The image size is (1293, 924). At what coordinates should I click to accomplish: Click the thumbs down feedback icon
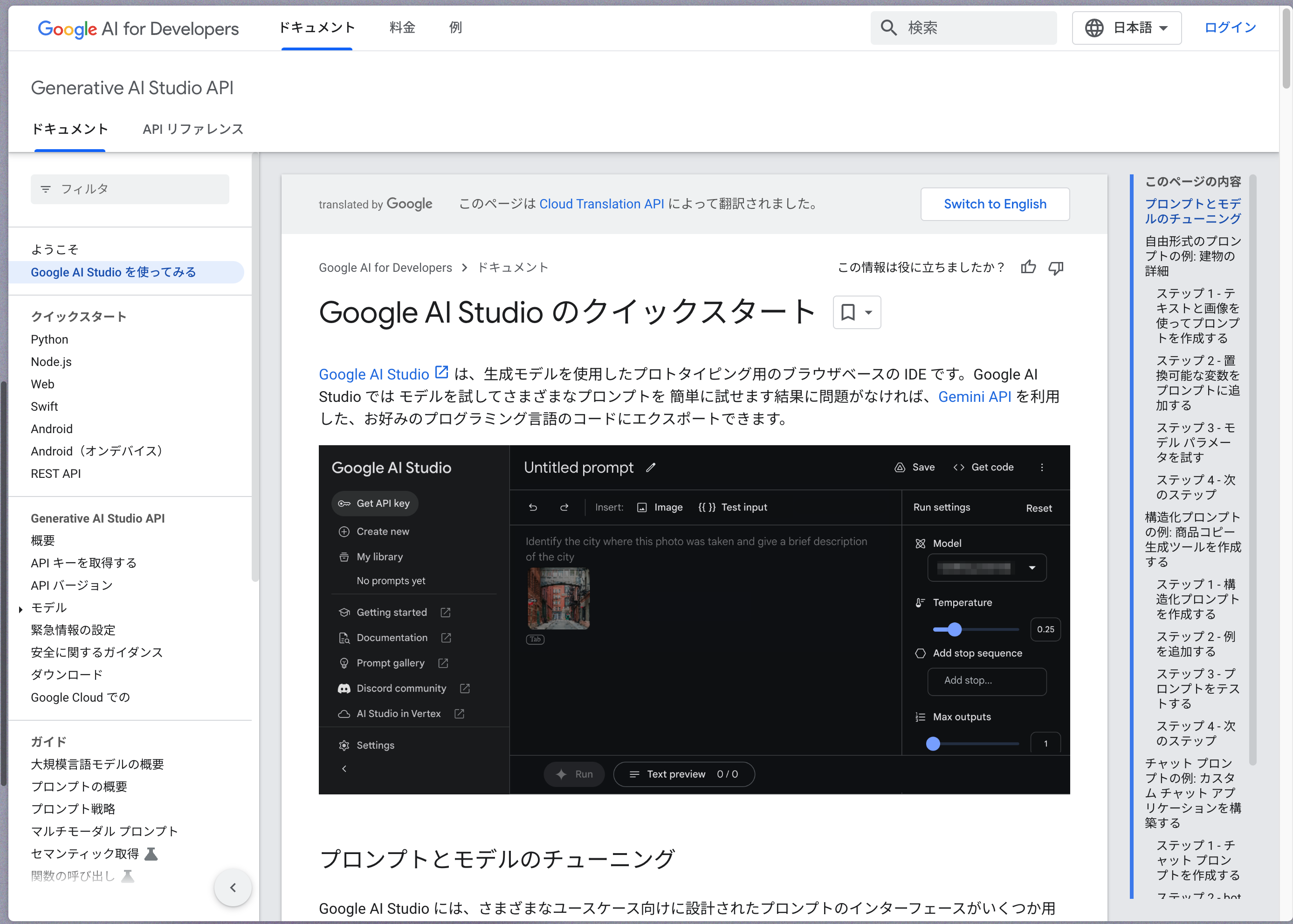pyautogui.click(x=1056, y=268)
